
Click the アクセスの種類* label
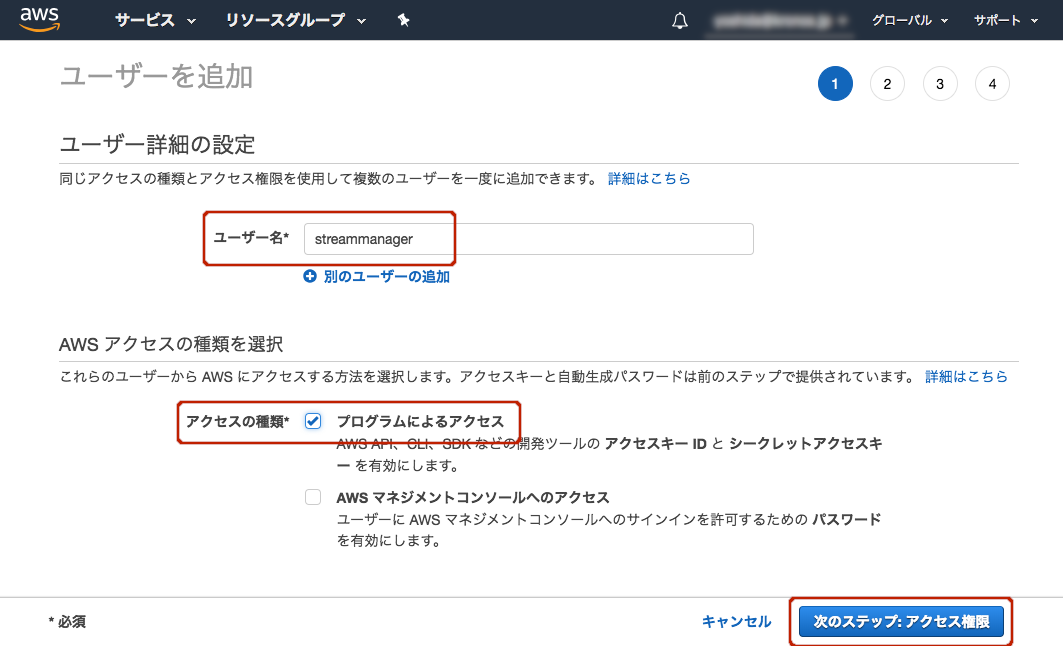tap(237, 422)
